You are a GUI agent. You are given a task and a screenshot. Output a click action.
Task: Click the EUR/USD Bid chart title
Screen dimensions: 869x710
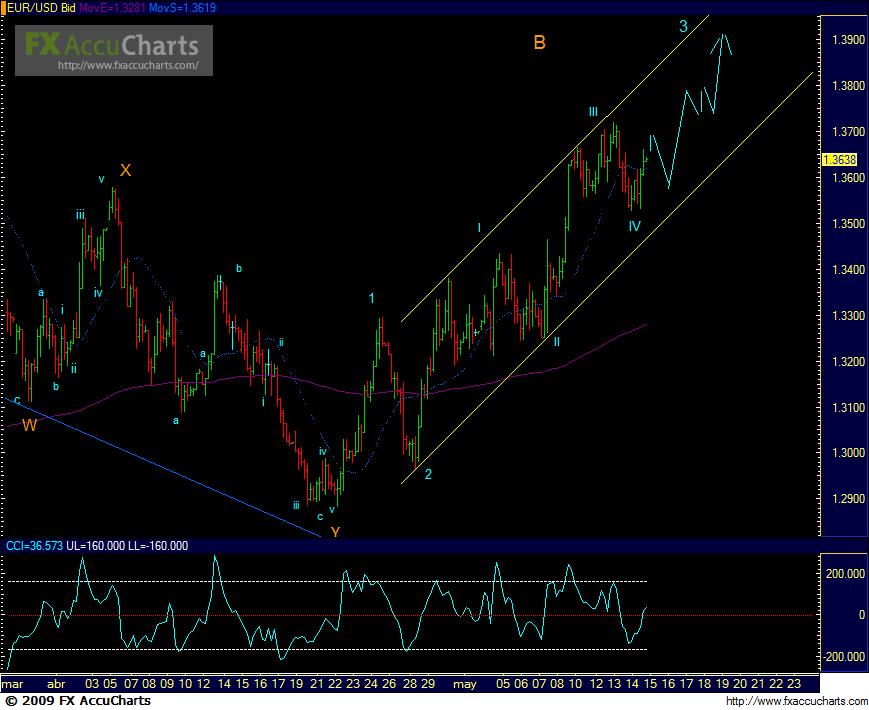36,8
